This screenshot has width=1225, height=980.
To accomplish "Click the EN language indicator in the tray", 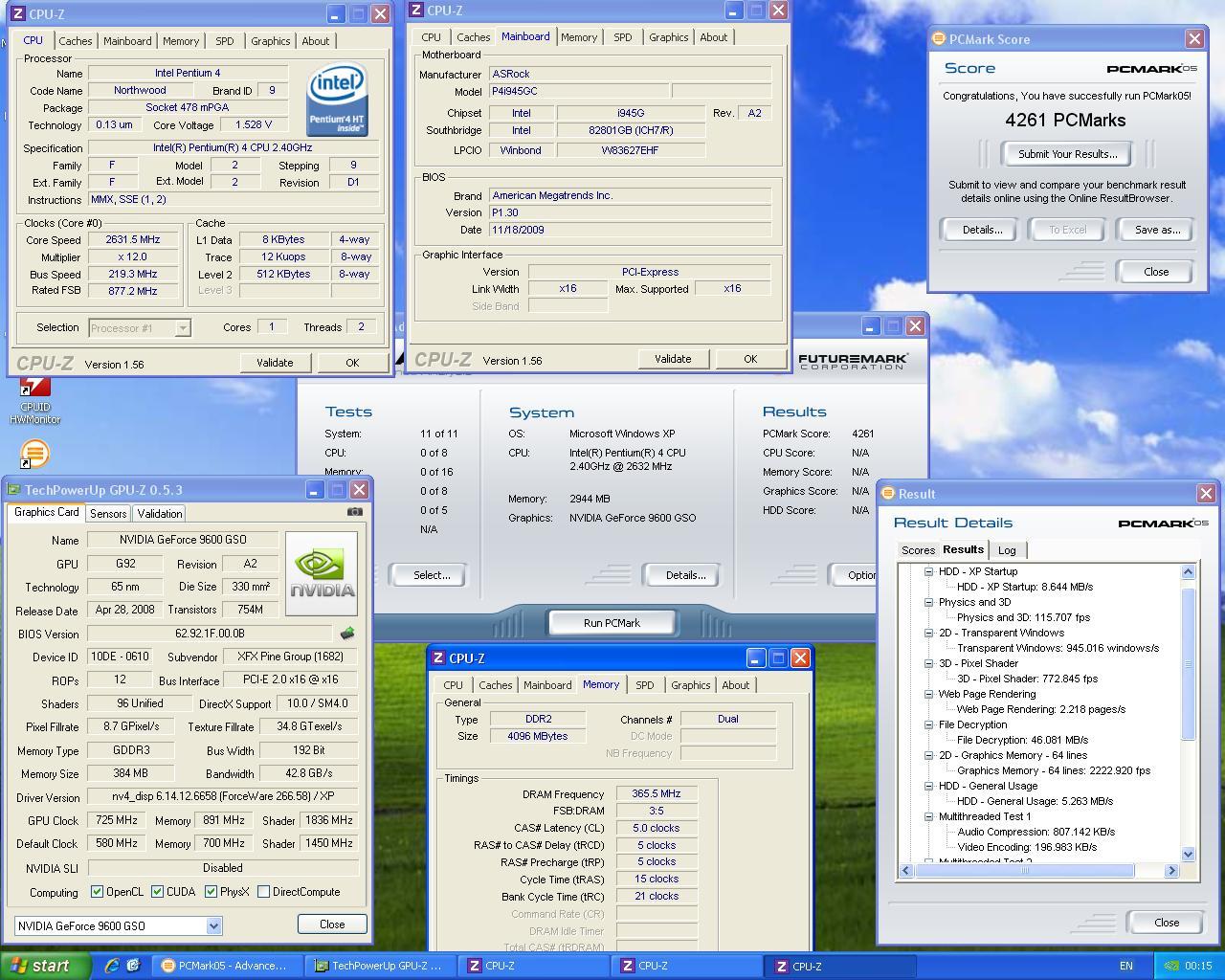I will 1126,966.
